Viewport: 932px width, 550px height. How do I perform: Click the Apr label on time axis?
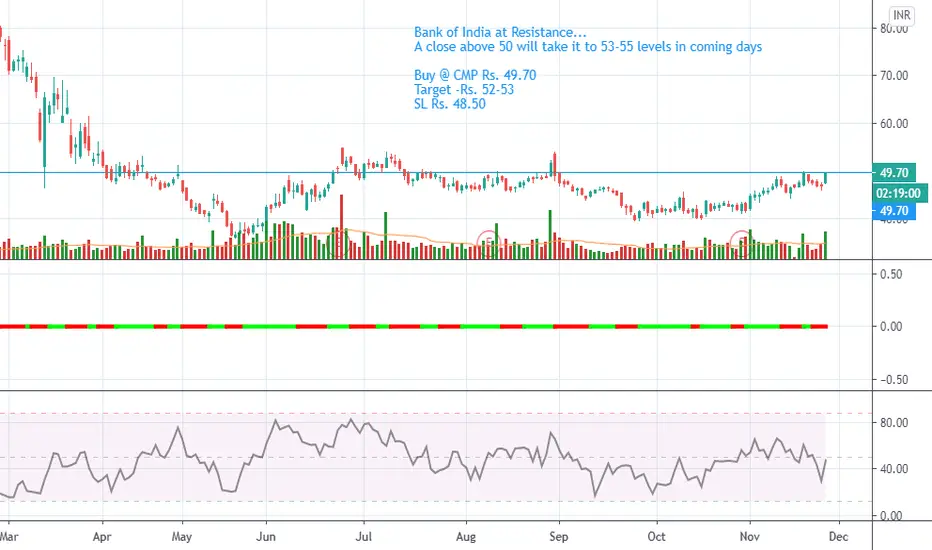(x=102, y=537)
